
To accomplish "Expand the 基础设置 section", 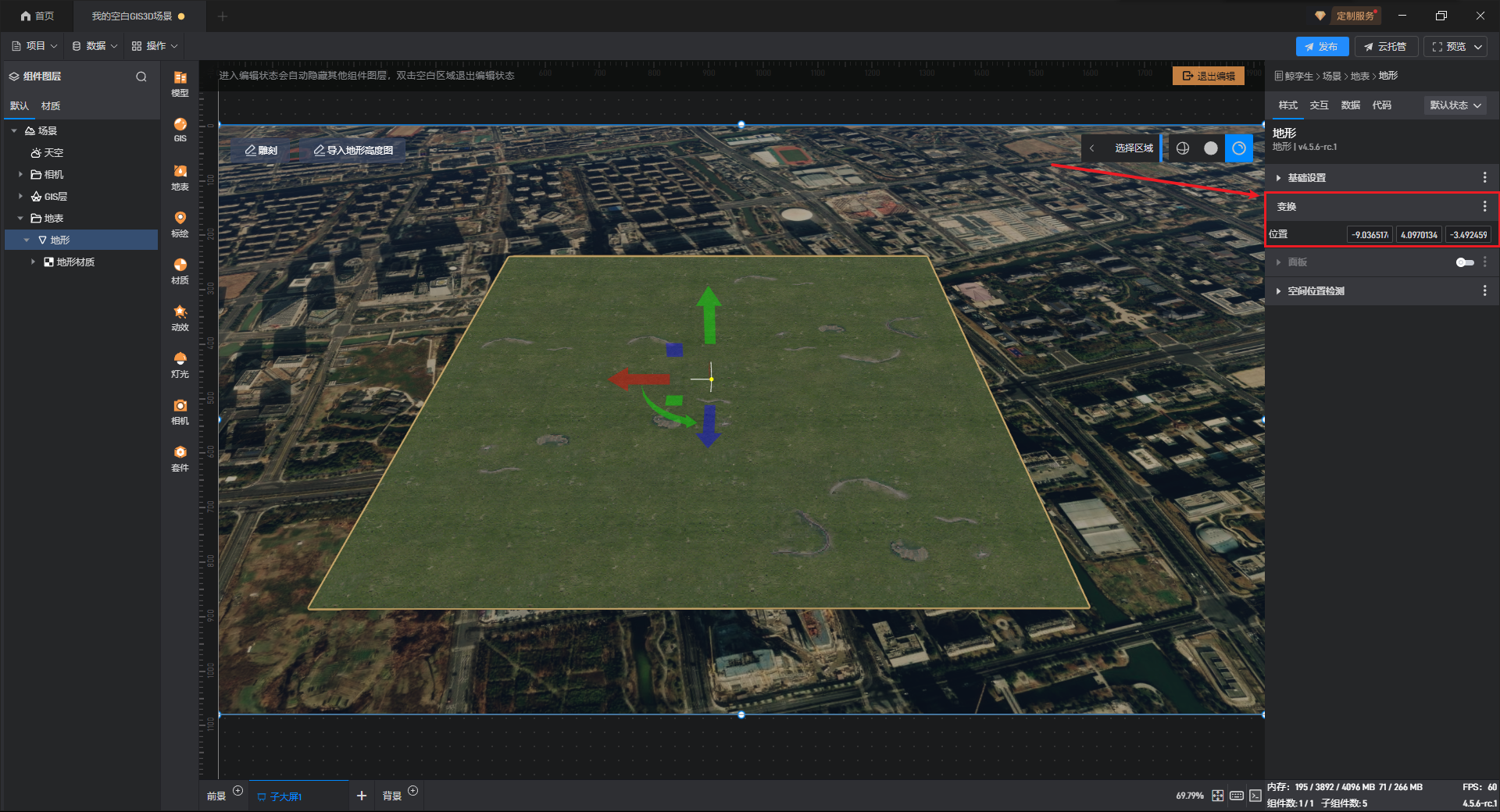I will coord(1278,178).
